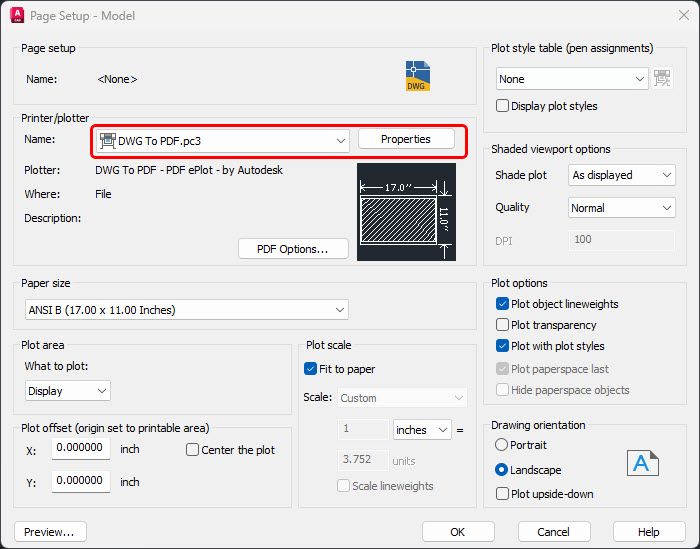700x549 pixels.
Task: Click the Preview button
Action: point(50,532)
